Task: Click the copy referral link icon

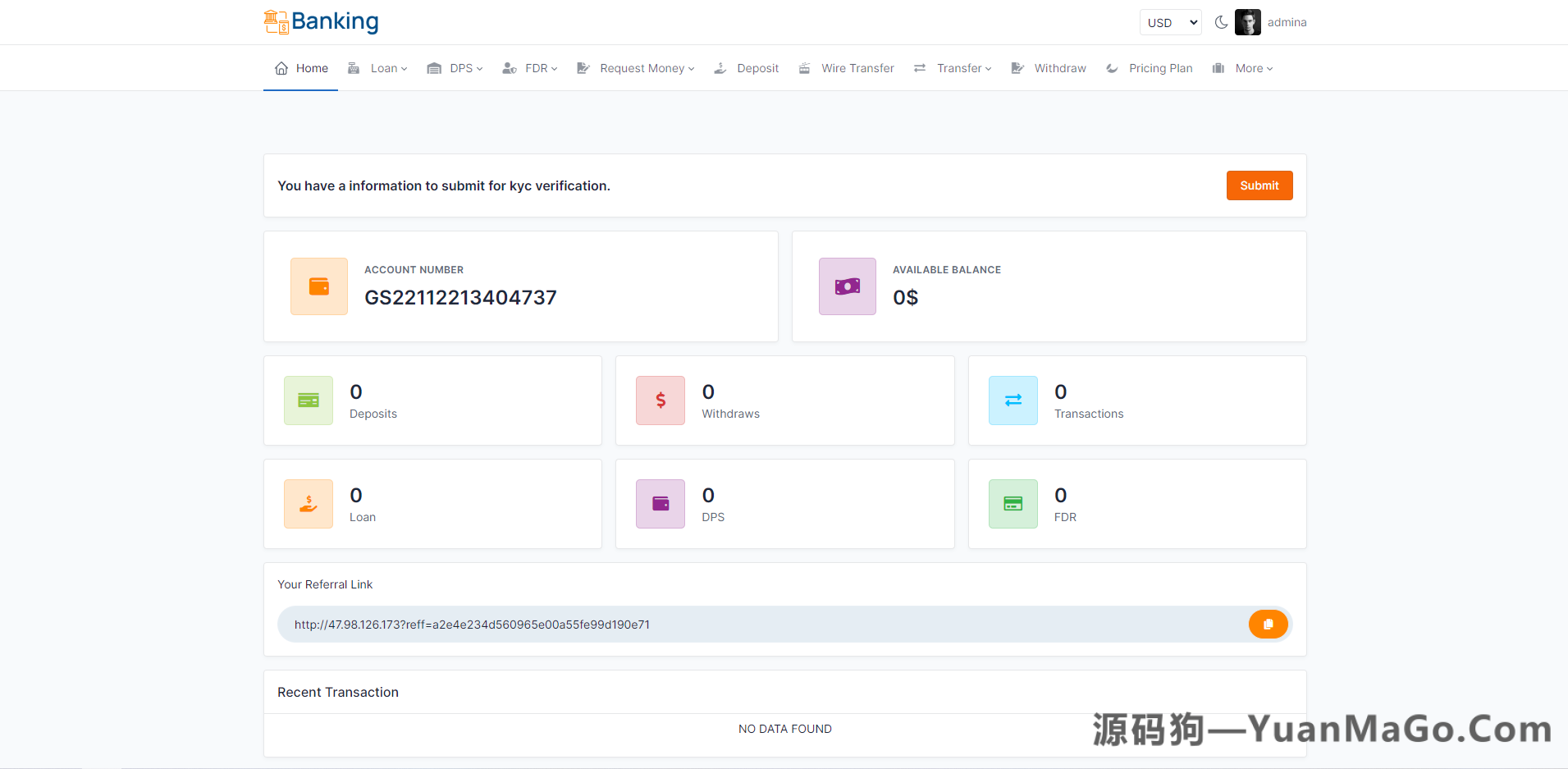Action: [1268, 624]
